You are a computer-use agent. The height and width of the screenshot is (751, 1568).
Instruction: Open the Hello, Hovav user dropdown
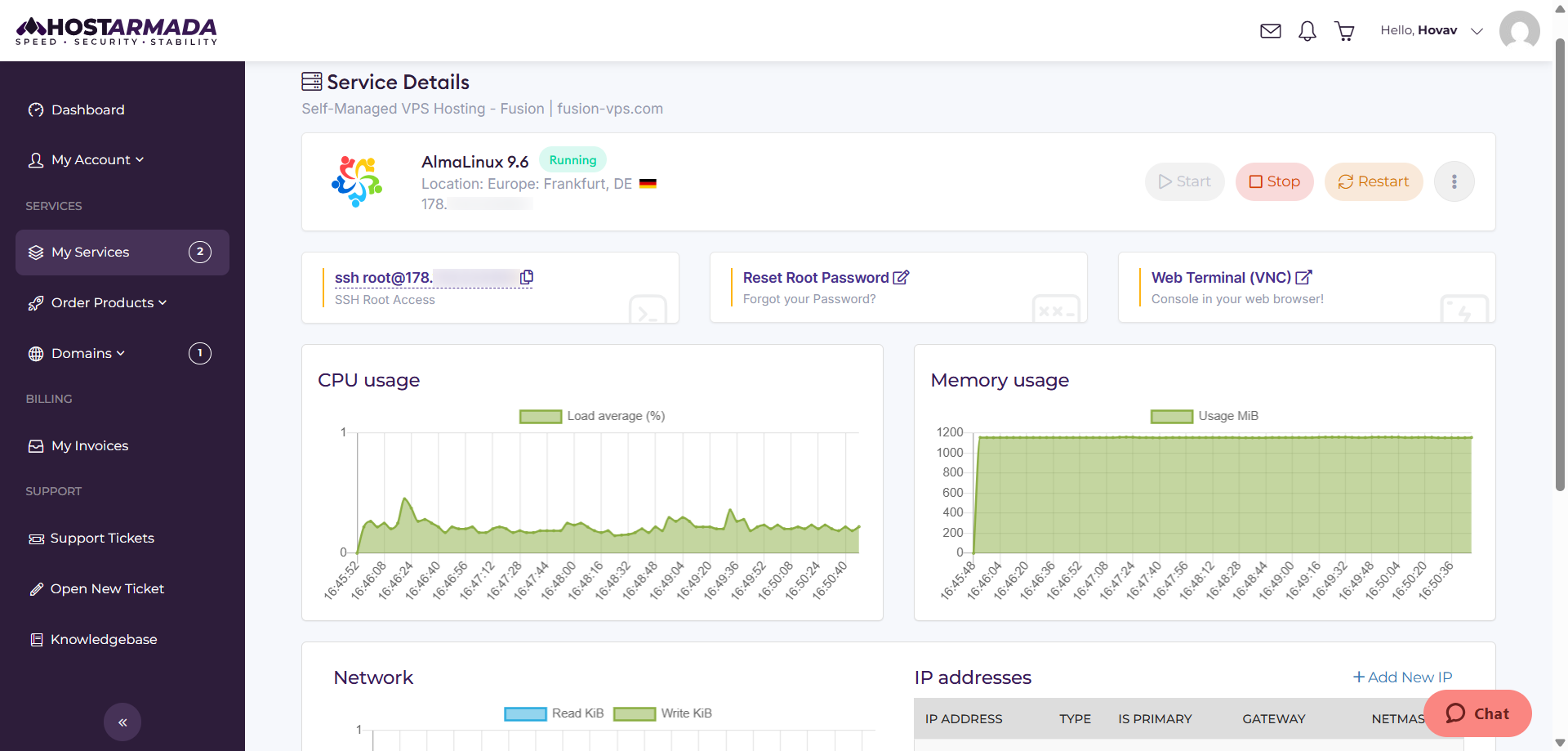point(1431,31)
